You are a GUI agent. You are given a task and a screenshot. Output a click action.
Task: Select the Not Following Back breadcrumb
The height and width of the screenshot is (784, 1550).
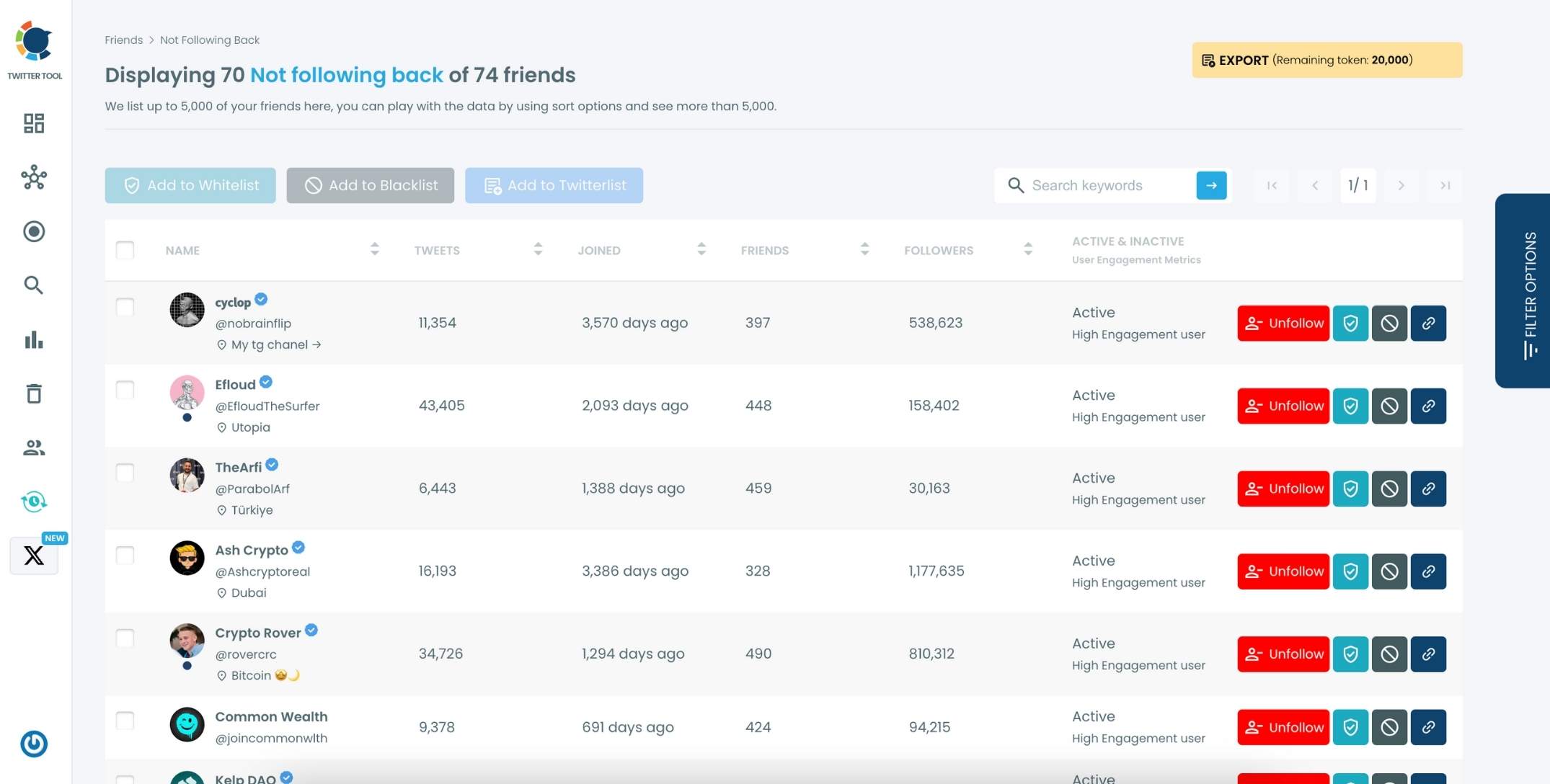pos(209,40)
